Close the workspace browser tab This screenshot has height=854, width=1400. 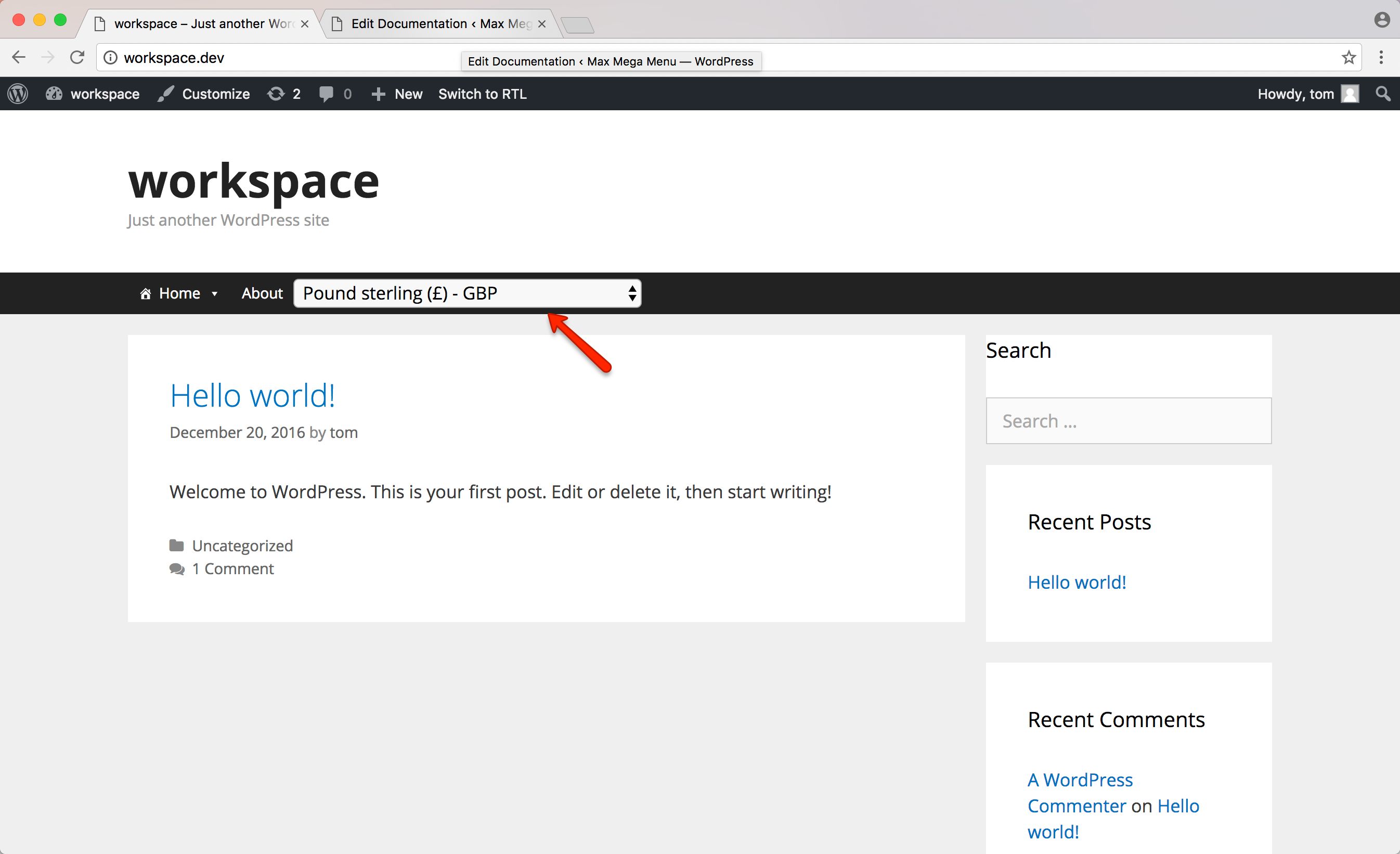tap(305, 24)
